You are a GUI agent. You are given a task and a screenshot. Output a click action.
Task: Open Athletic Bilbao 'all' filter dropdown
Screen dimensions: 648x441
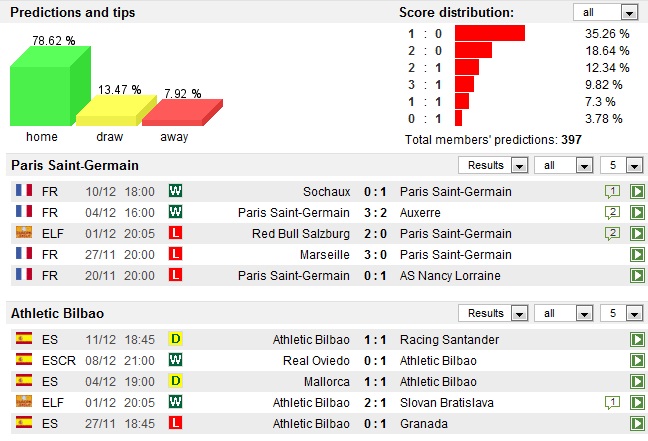[x=563, y=314]
